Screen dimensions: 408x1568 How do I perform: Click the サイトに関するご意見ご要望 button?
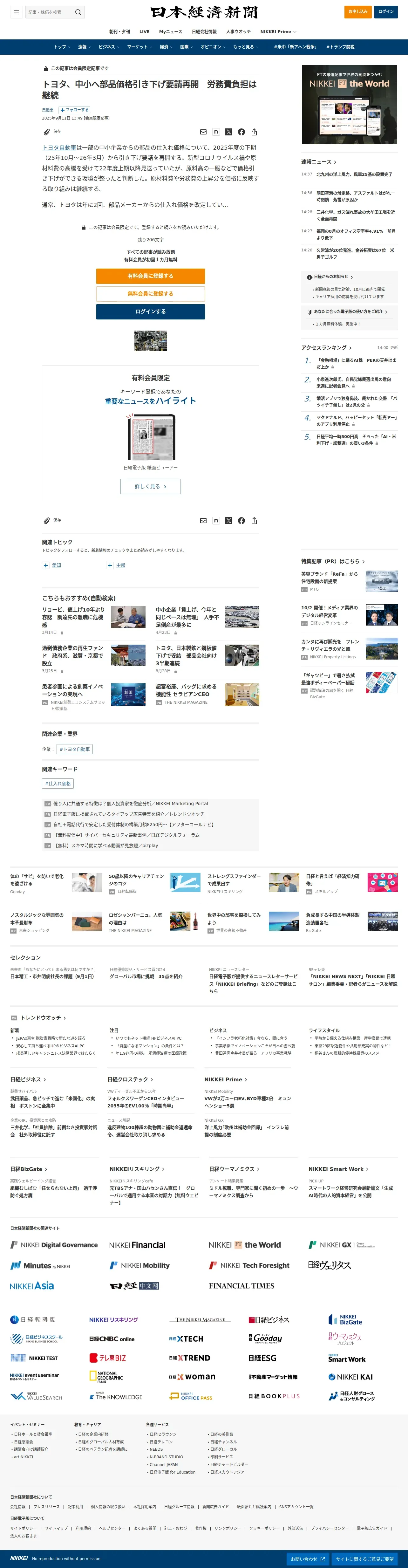[x=365, y=1558]
